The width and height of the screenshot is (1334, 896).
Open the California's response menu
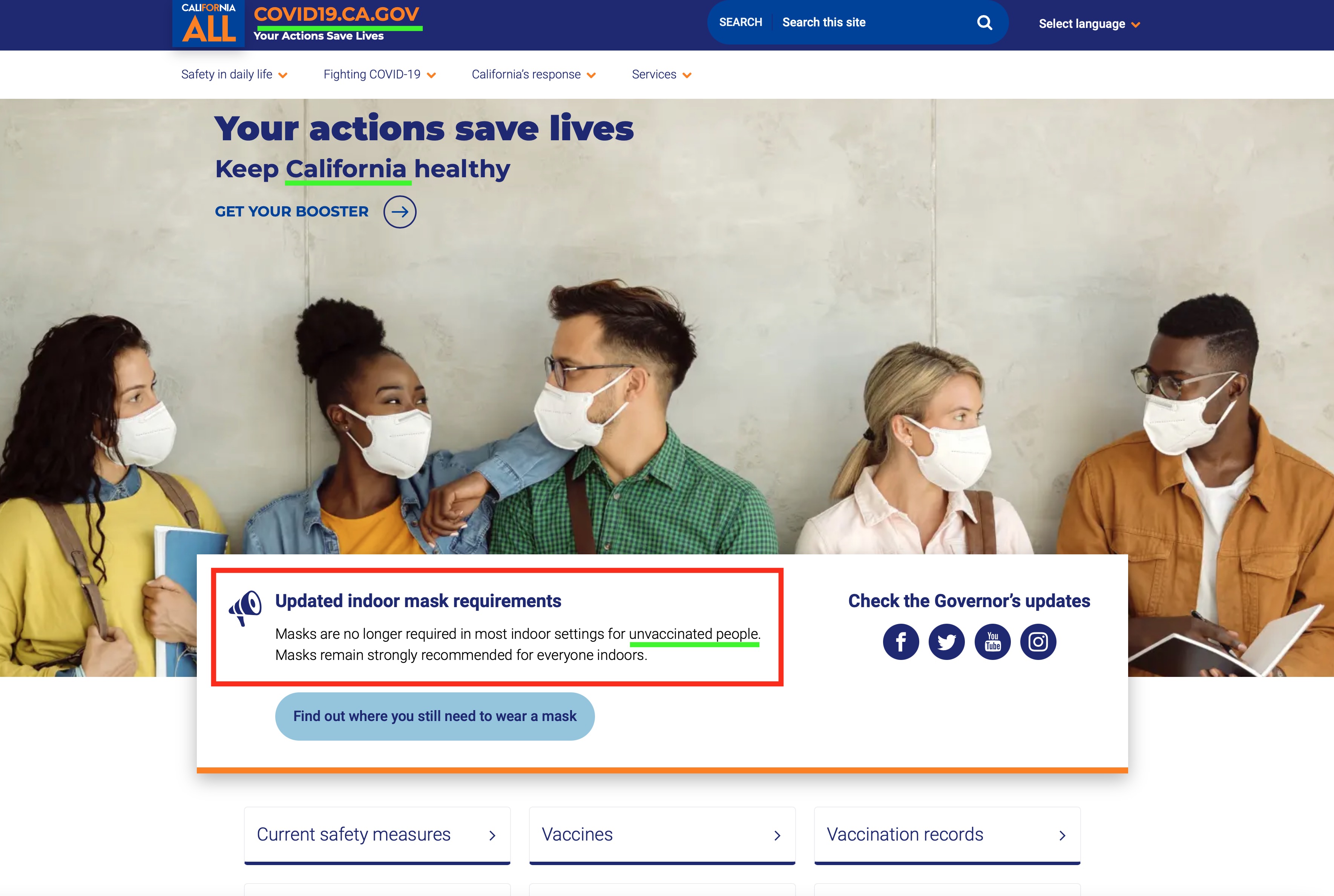[x=533, y=75]
